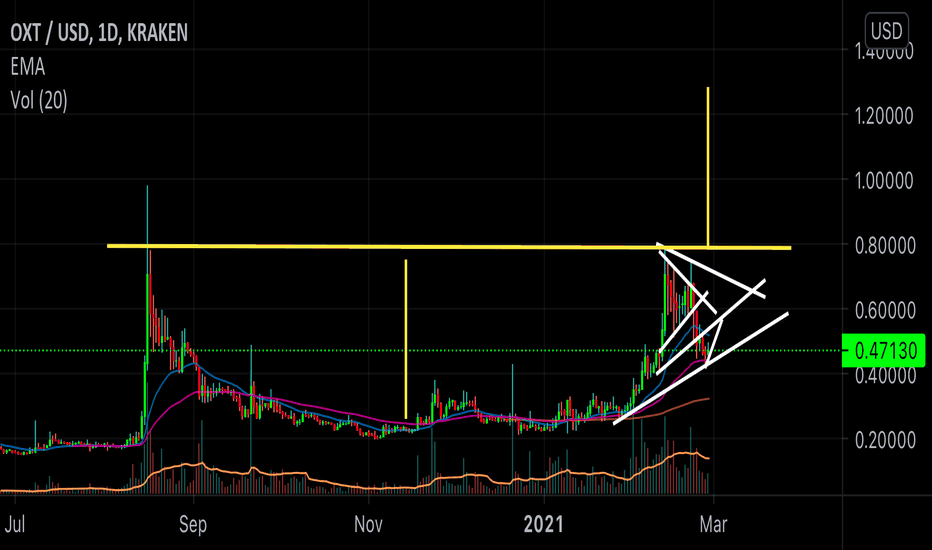Click the Jul date label on time axis
Image resolution: width=932 pixels, height=550 pixels.
click(x=15, y=524)
